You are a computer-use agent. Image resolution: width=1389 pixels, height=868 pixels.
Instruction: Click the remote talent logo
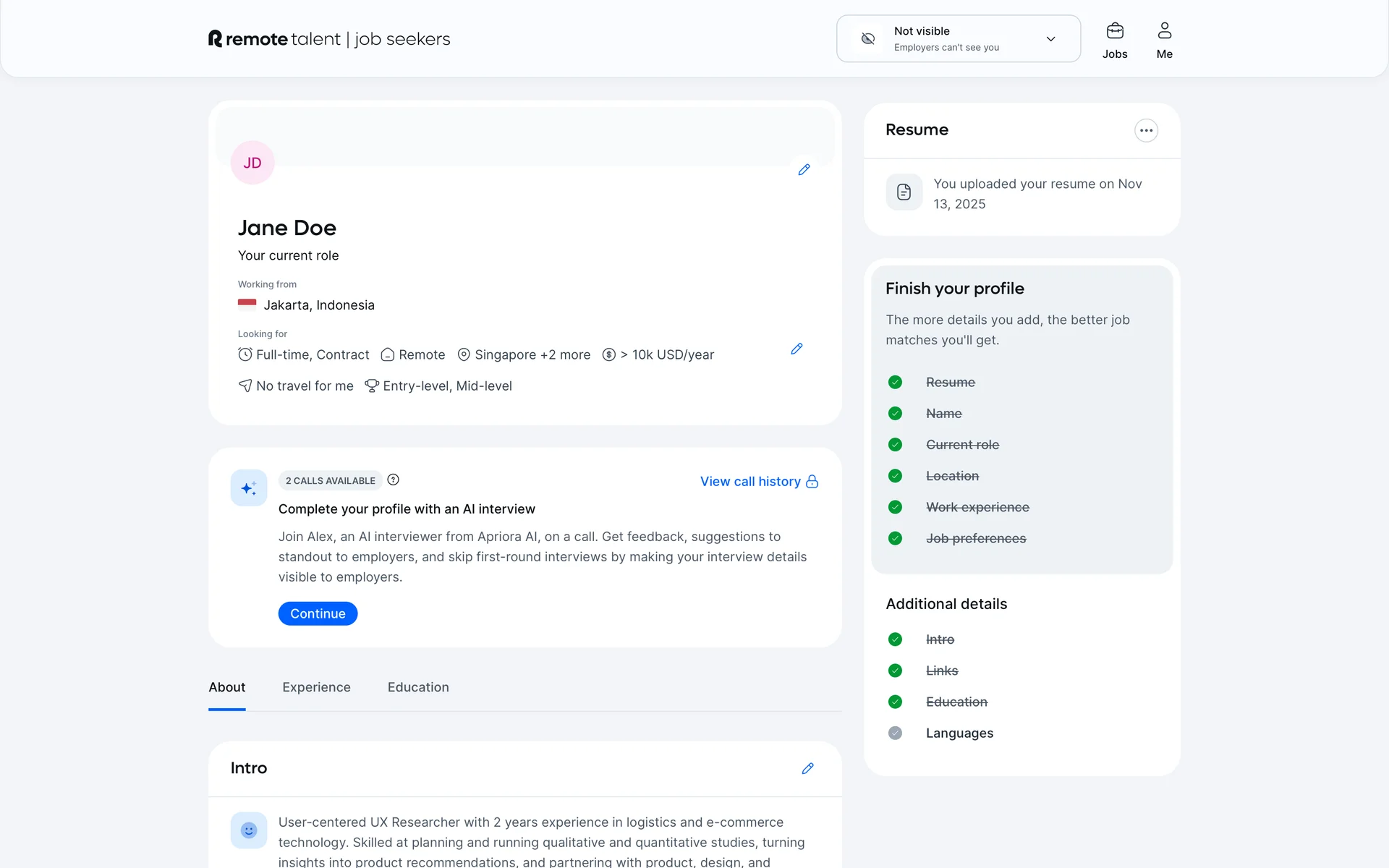[x=329, y=39]
